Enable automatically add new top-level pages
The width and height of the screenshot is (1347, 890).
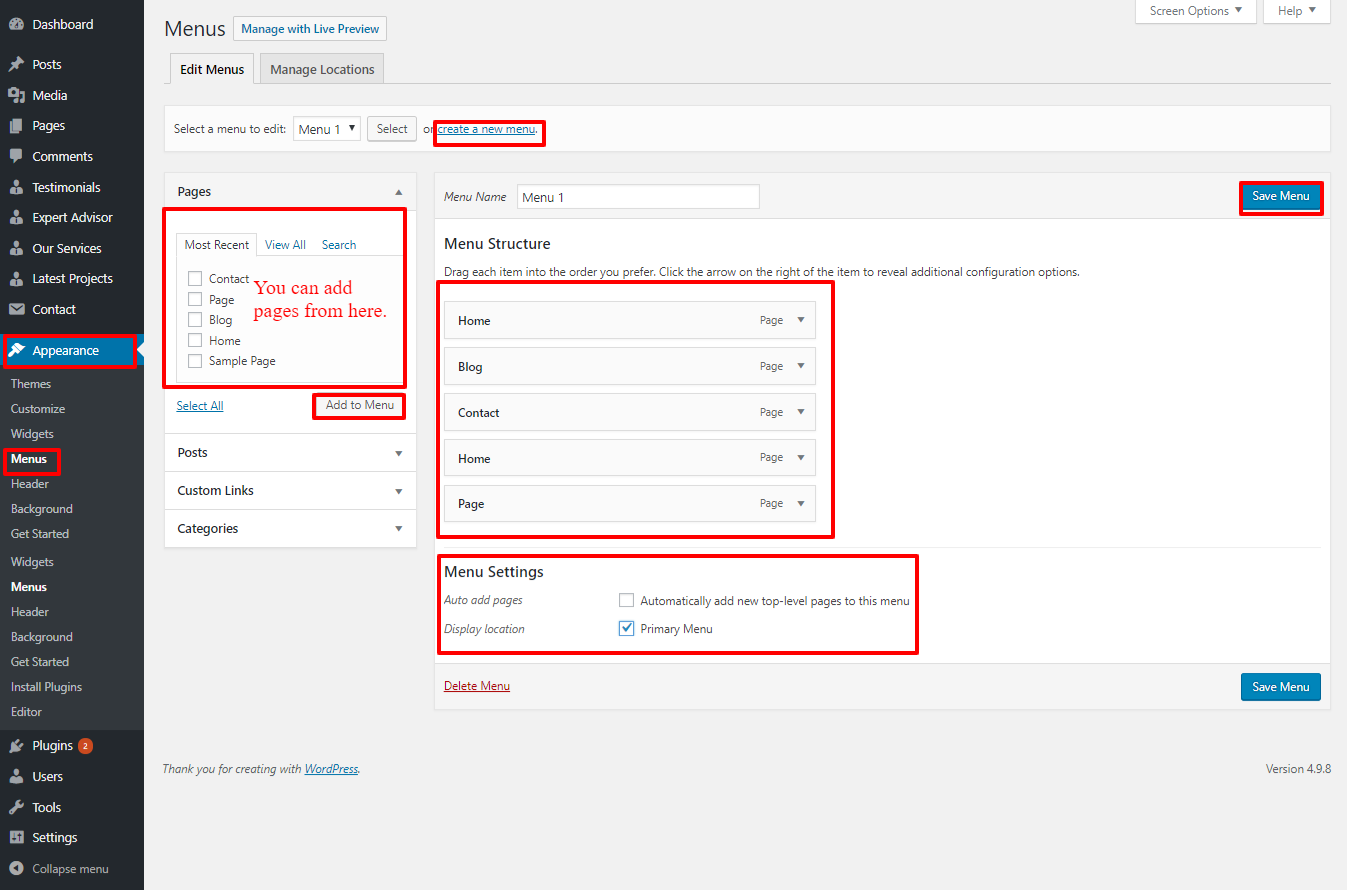(626, 601)
